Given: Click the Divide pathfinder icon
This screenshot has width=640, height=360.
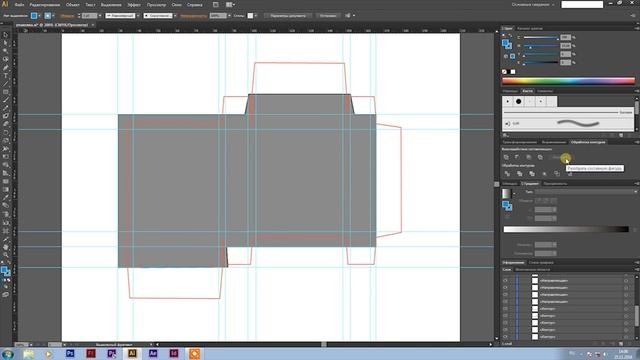Looking at the screenshot, I should [x=507, y=174].
